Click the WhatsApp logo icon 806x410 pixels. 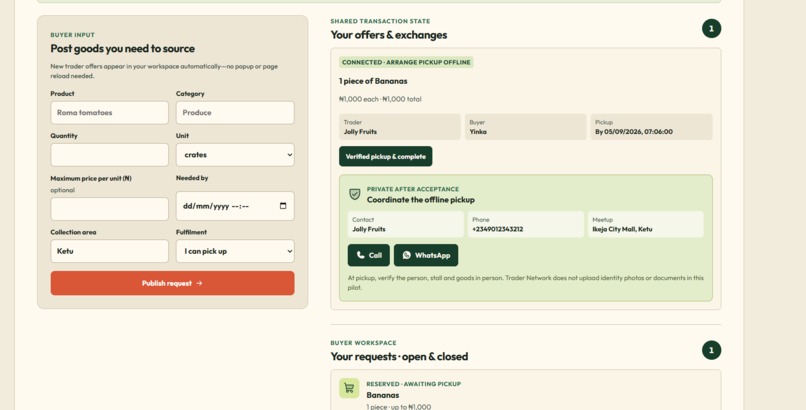point(407,255)
